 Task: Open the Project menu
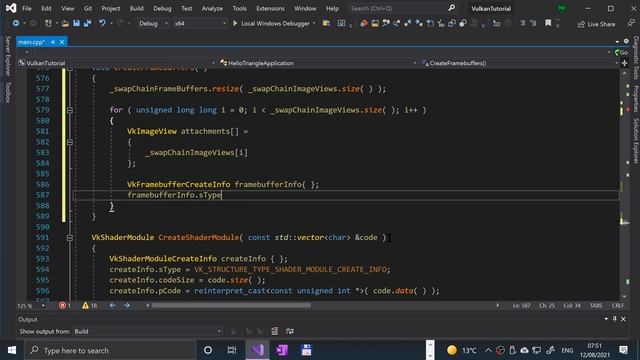[x=111, y=9]
